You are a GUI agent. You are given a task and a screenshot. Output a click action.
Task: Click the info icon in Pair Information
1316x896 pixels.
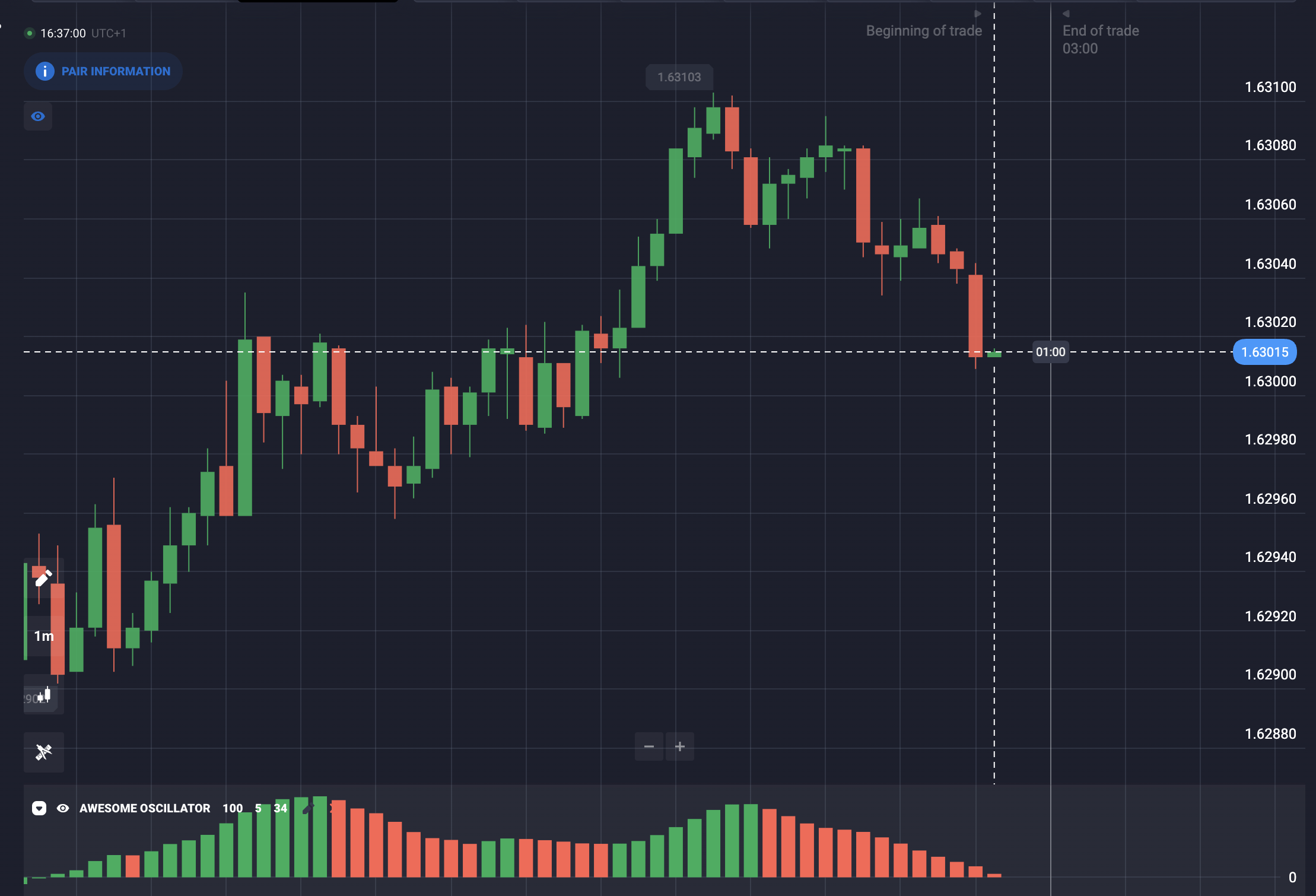(45, 71)
